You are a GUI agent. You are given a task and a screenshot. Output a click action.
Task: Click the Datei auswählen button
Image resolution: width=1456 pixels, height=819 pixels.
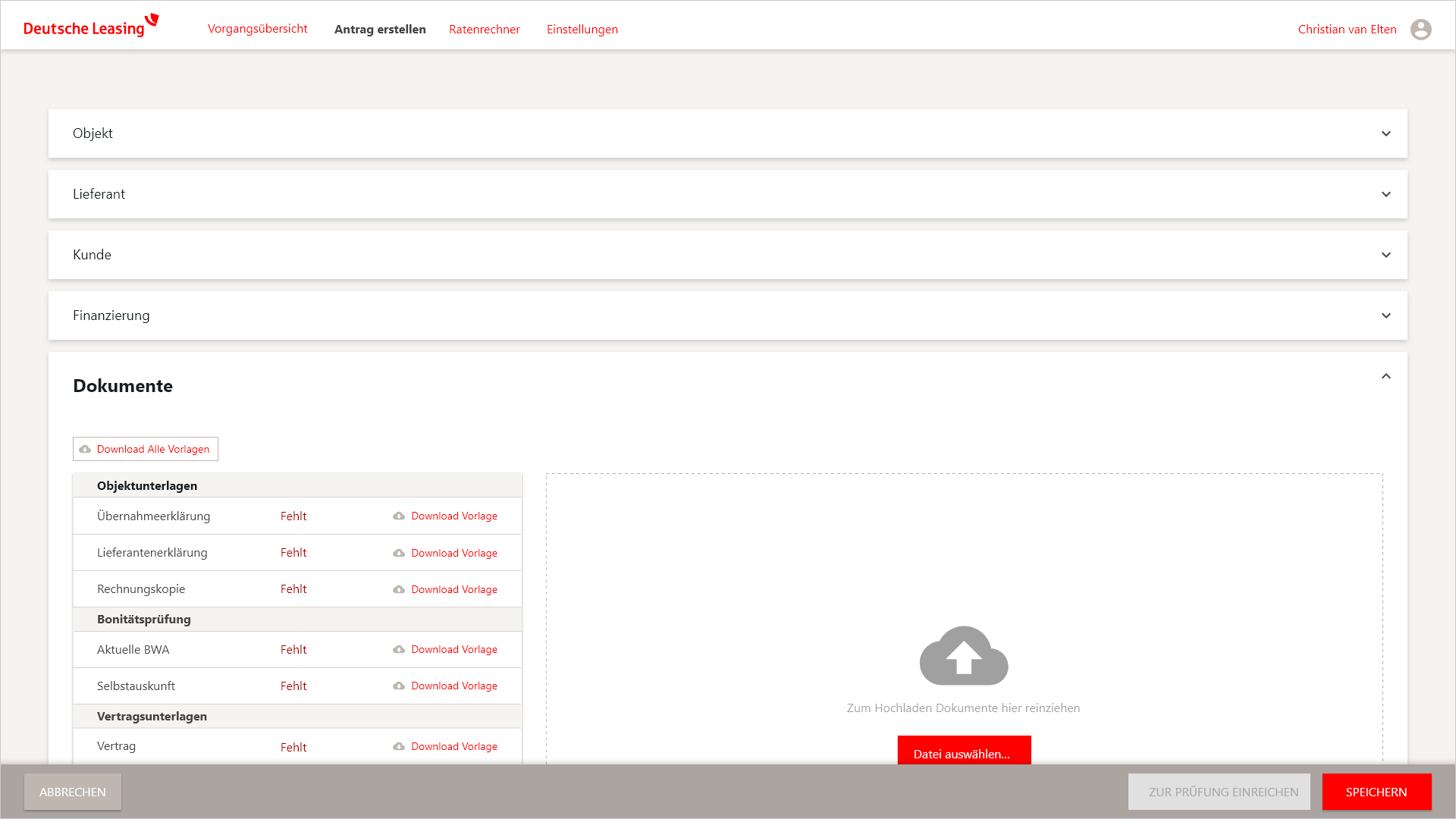coord(963,752)
